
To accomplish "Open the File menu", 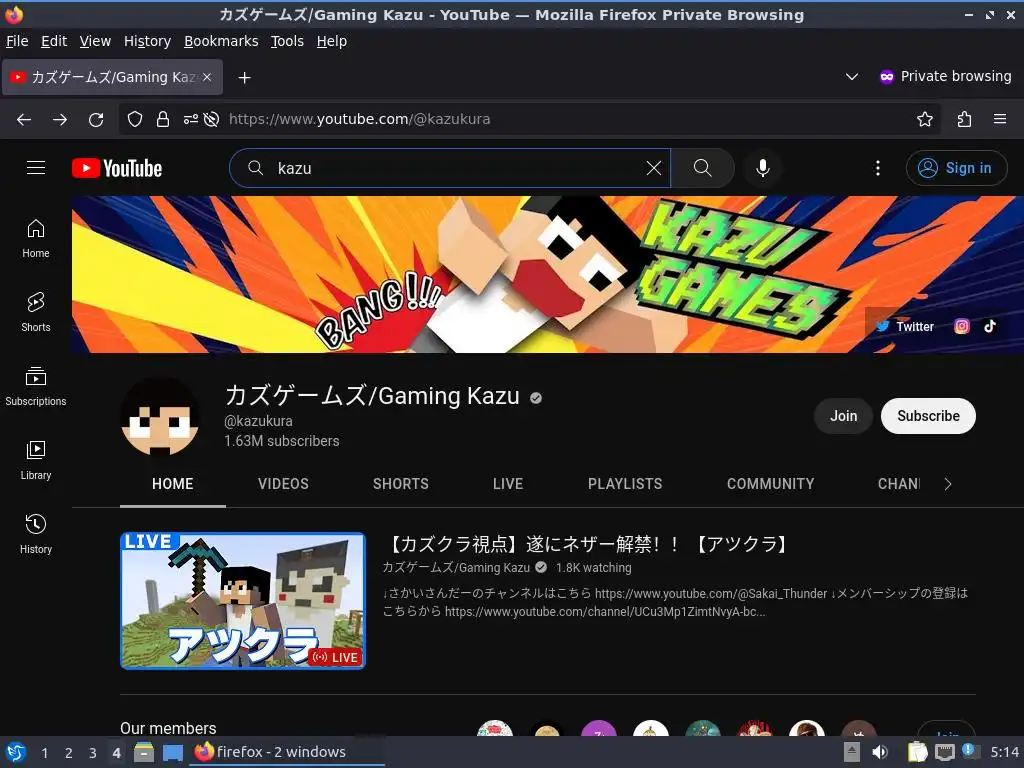I will pyautogui.click(x=17, y=41).
